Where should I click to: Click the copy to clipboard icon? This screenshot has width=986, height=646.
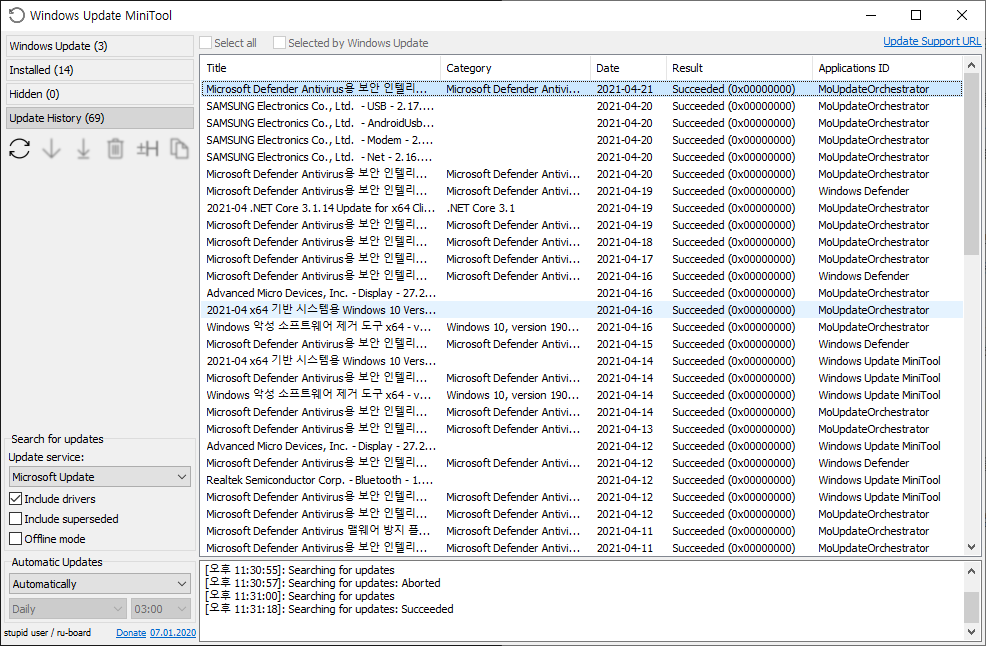tap(179, 148)
